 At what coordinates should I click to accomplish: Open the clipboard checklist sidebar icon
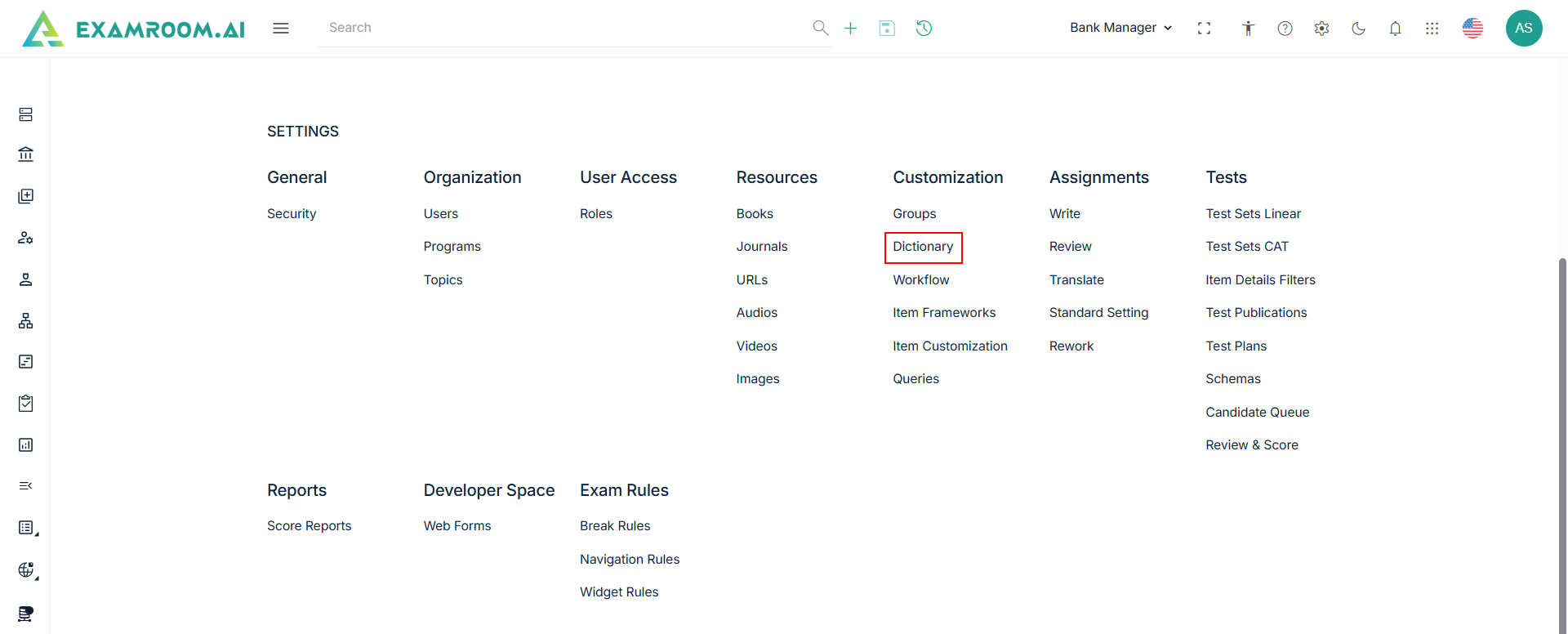26,404
